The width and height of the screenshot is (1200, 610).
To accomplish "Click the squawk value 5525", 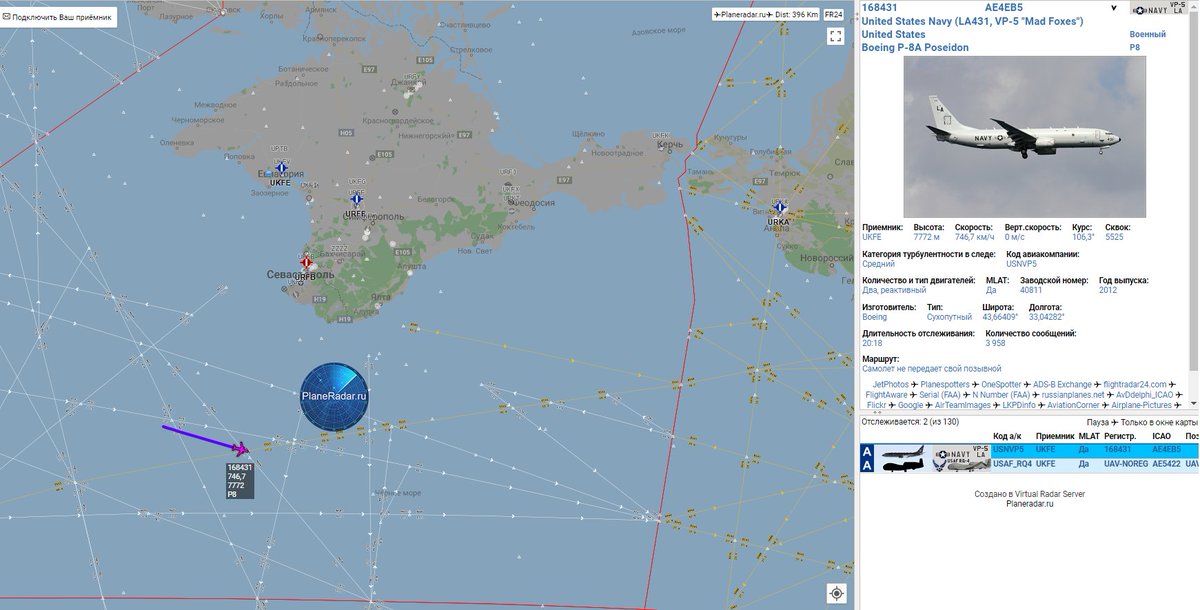I will coord(1114,237).
